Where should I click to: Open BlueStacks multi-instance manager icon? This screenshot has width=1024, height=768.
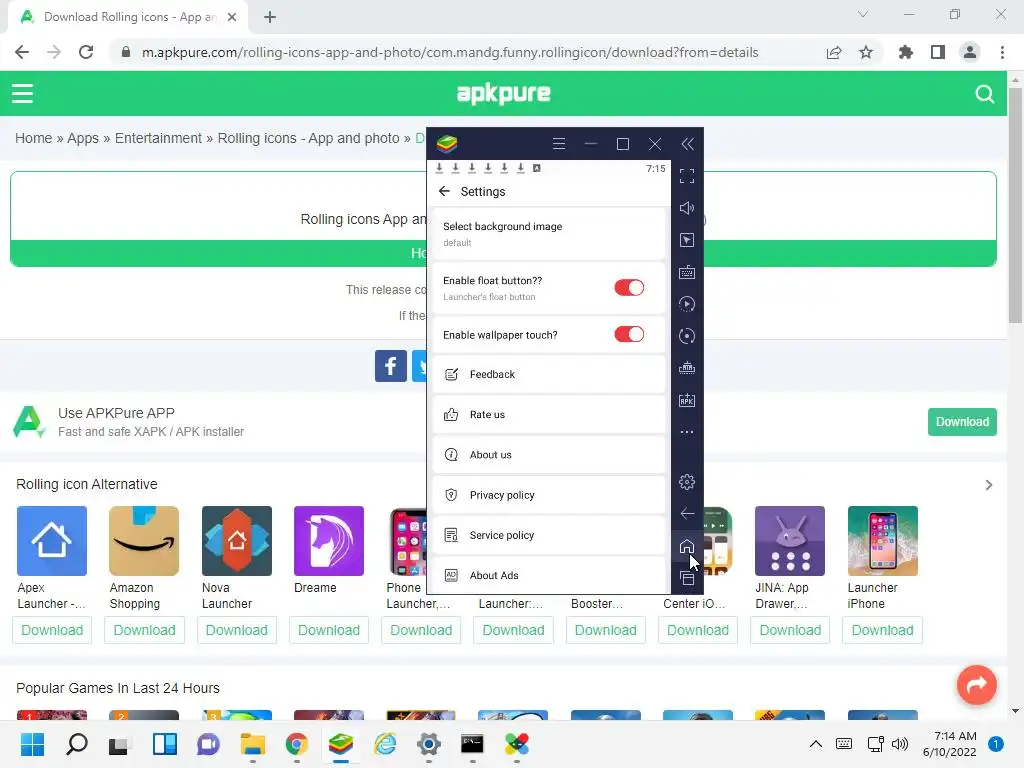686,368
